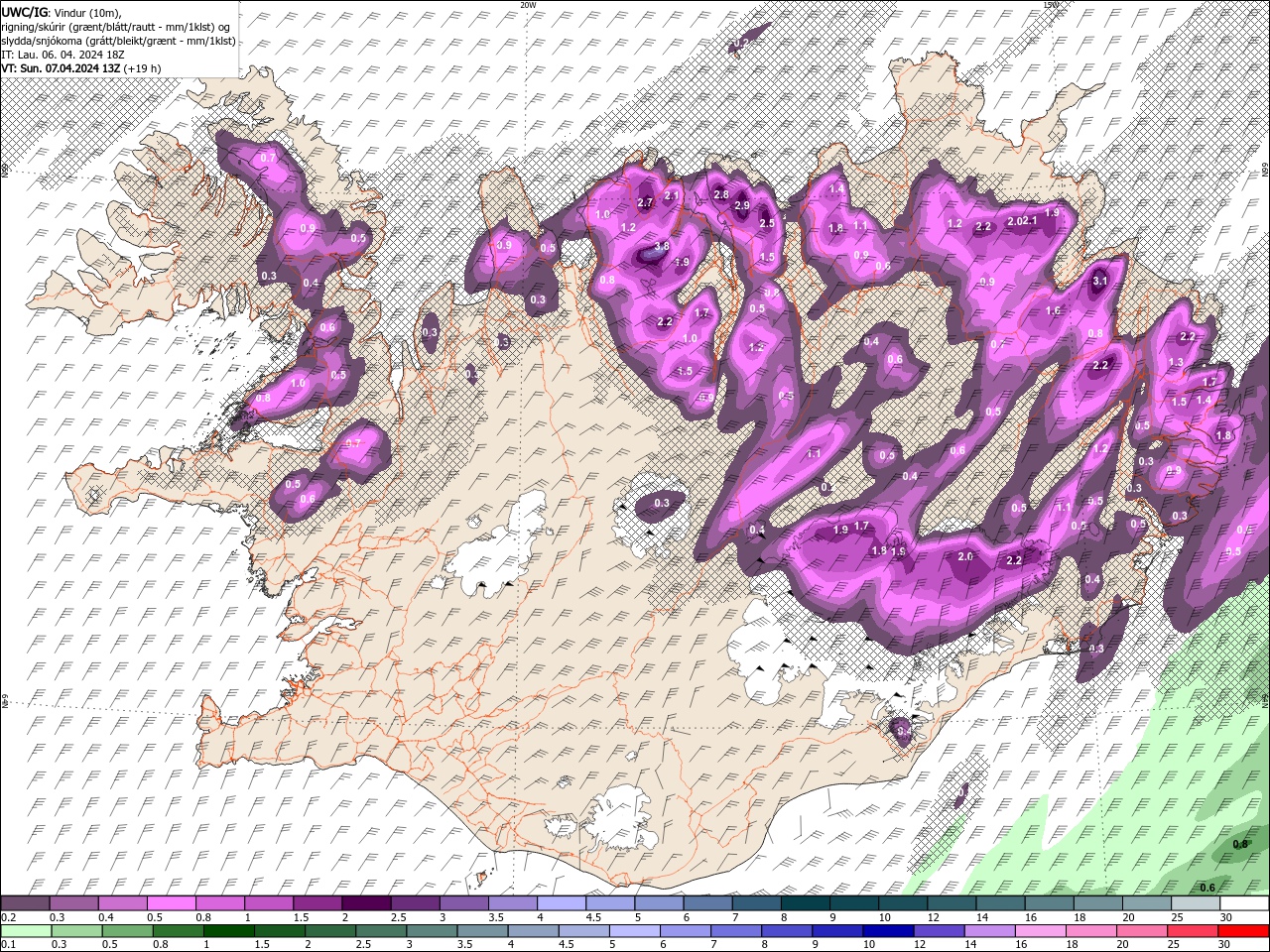The width and height of the screenshot is (1270, 952).
Task: Pick the lower-row 2 grey-green swatch
Action: click(330, 931)
